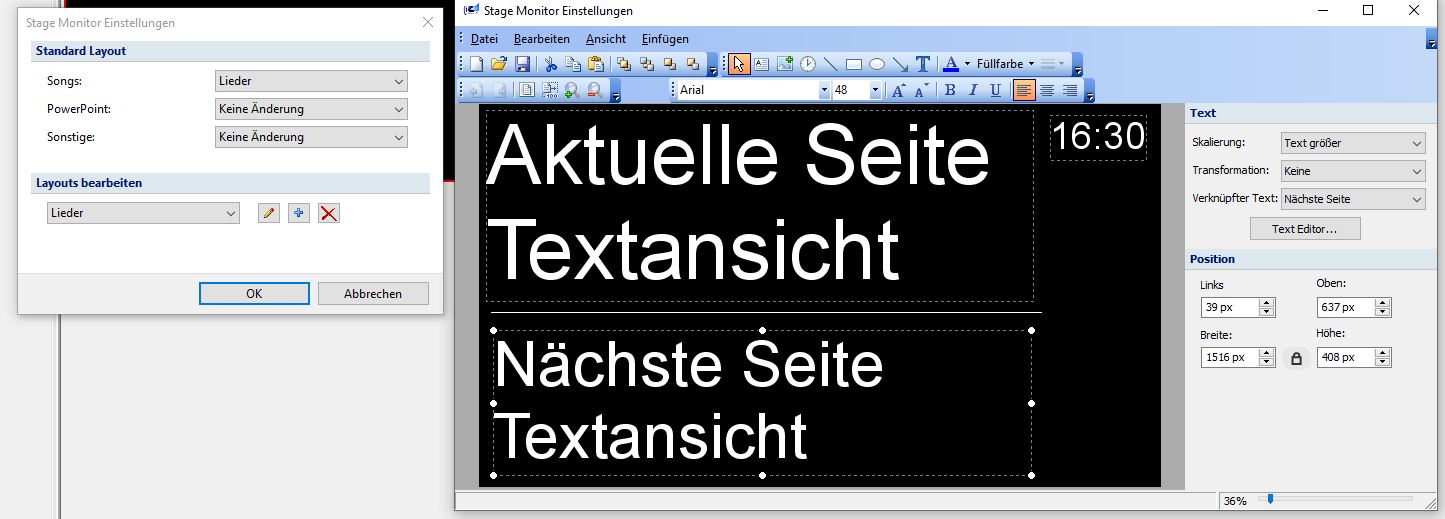1445x519 pixels.
Task: Align text center
Action: (x=1047, y=90)
